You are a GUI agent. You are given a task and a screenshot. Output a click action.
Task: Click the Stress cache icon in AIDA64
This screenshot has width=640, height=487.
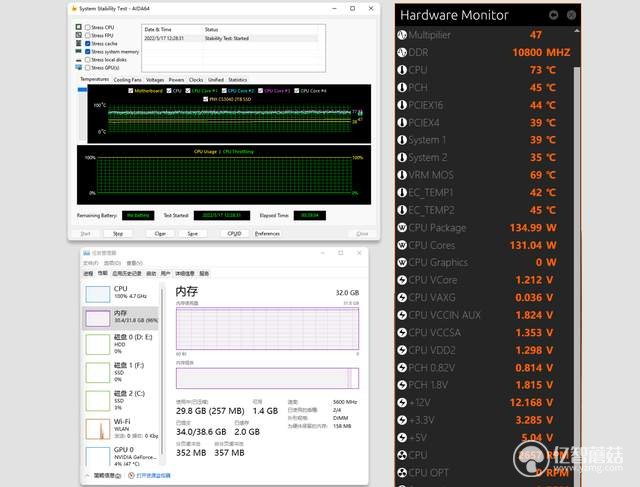tap(79, 43)
